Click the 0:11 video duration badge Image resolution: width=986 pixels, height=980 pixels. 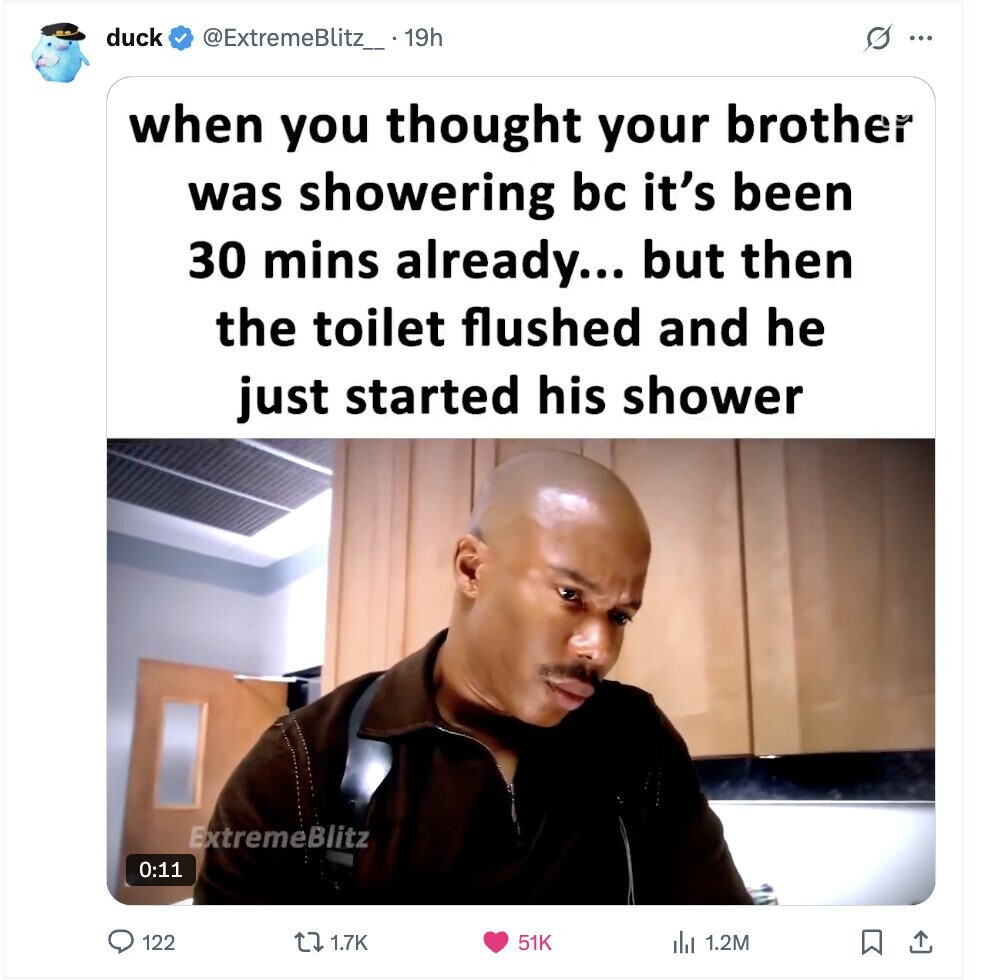coord(160,869)
